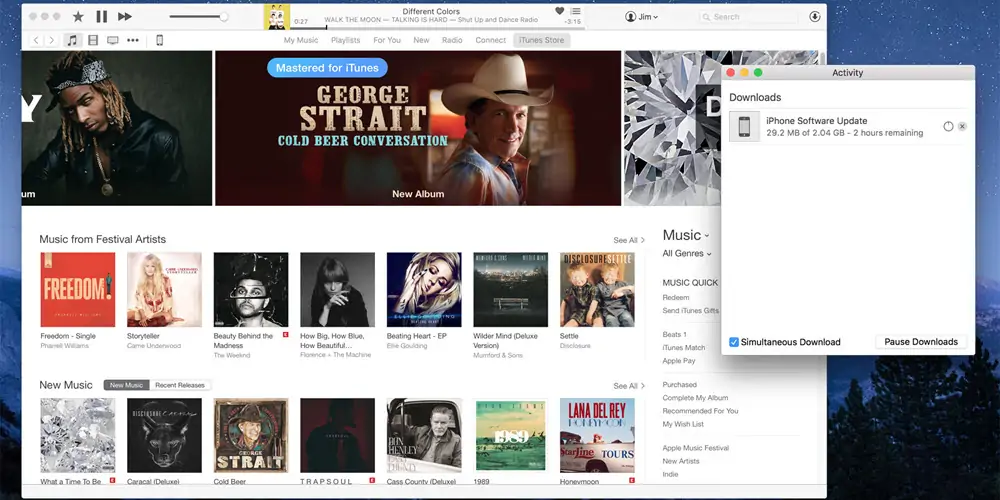Click the download progress circle in Activity
The image size is (1000, 500).
[948, 126]
